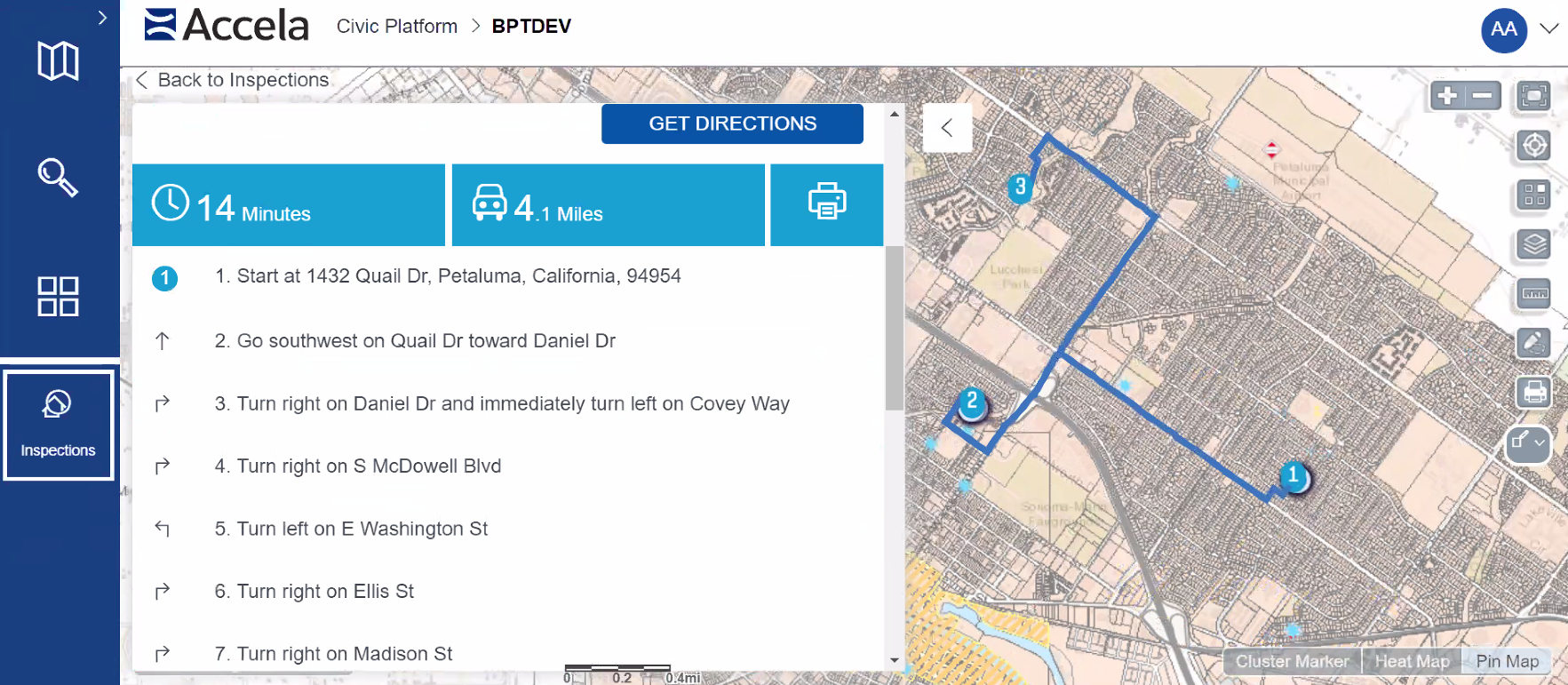Click the full extent map icon
1568x685 pixels.
(x=1534, y=96)
